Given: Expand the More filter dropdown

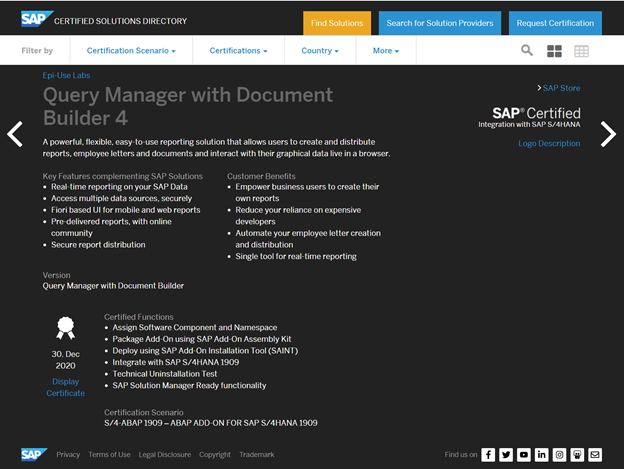Looking at the screenshot, I should tap(386, 51).
